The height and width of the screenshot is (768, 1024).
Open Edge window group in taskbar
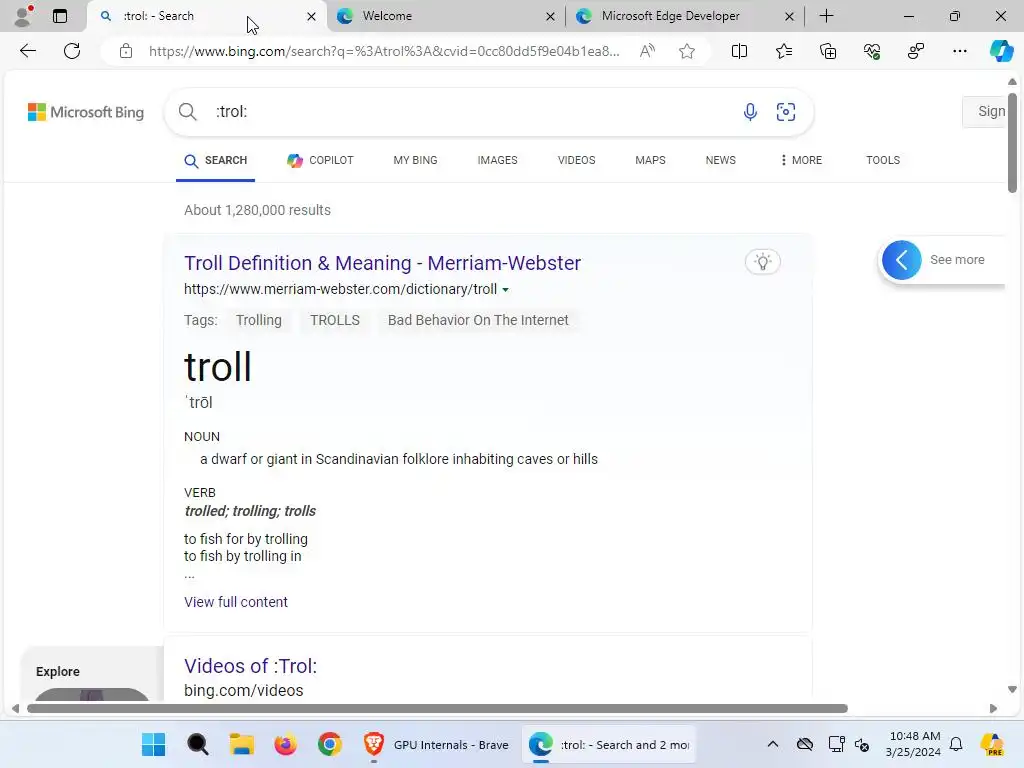coord(609,744)
